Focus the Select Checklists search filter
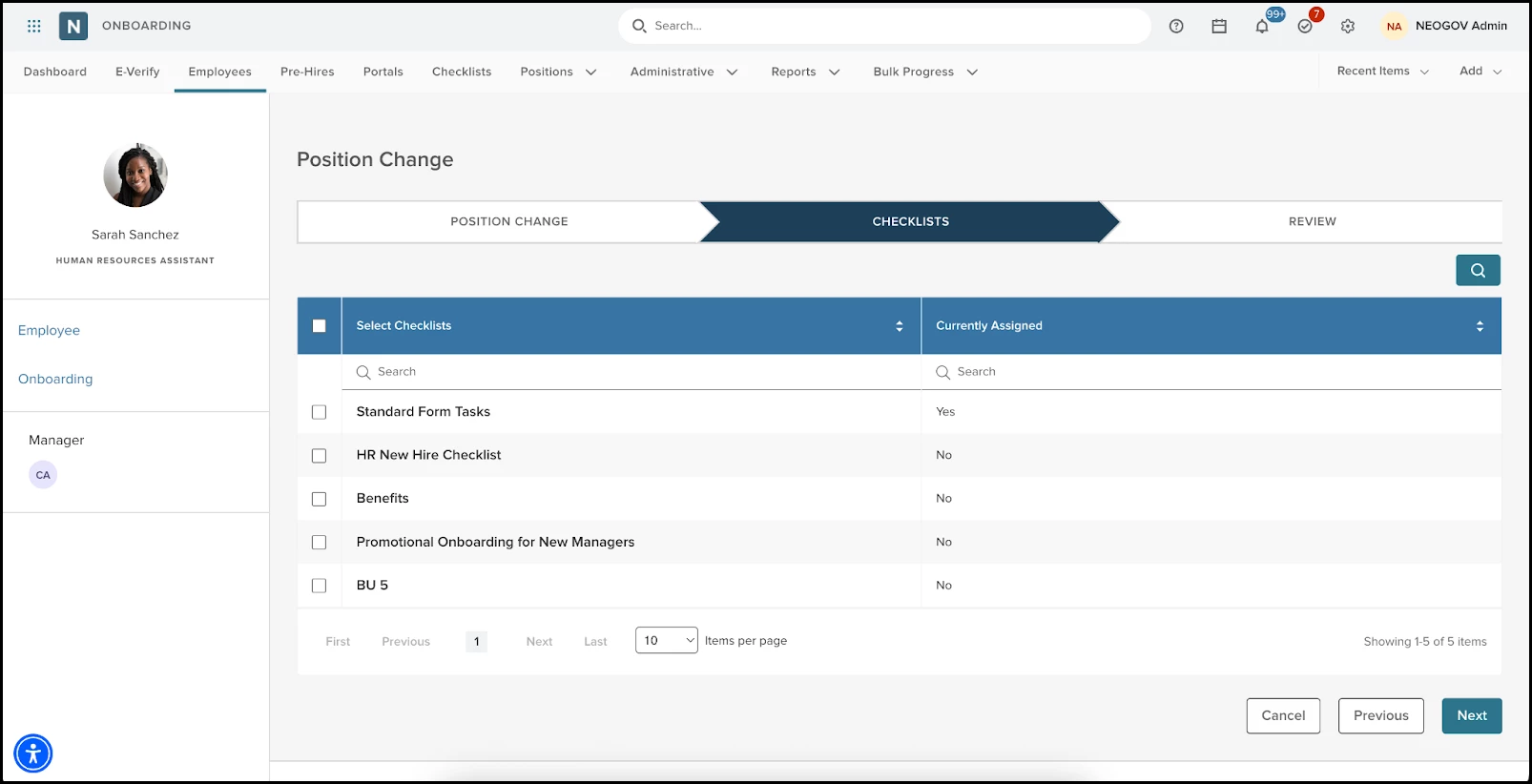Screen dimensions: 1532x784 point(631,372)
